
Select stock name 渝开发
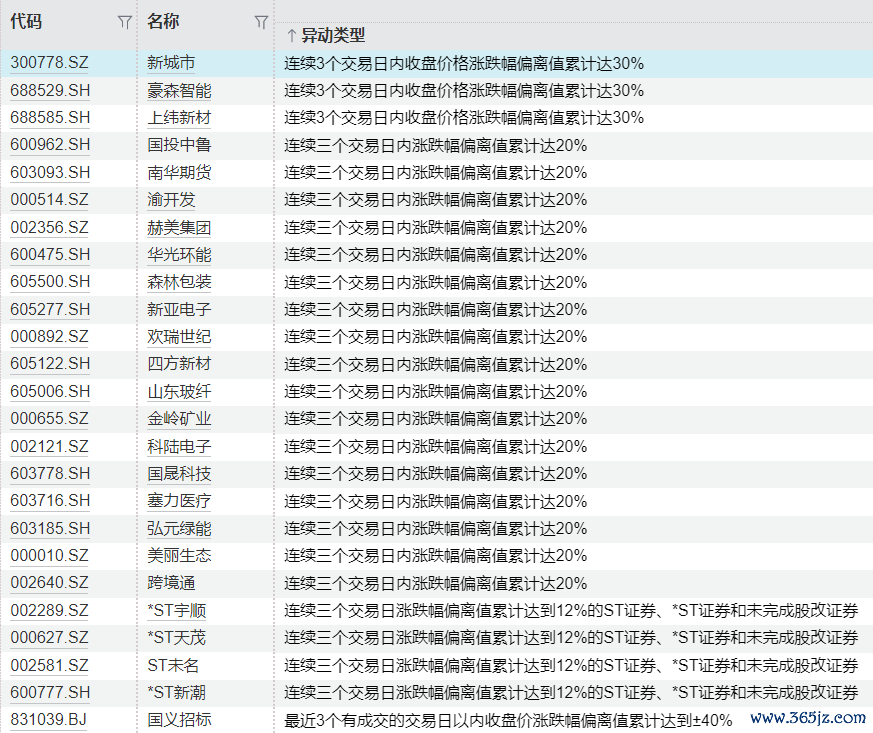click(171, 199)
